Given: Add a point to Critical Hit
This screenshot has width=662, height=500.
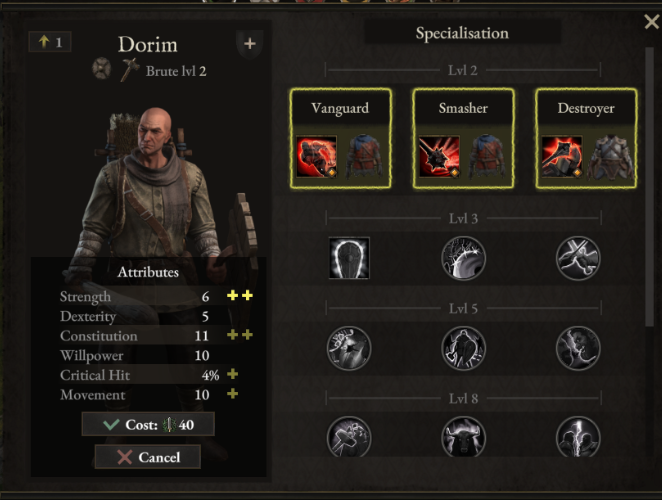Looking at the screenshot, I should click(x=233, y=374).
